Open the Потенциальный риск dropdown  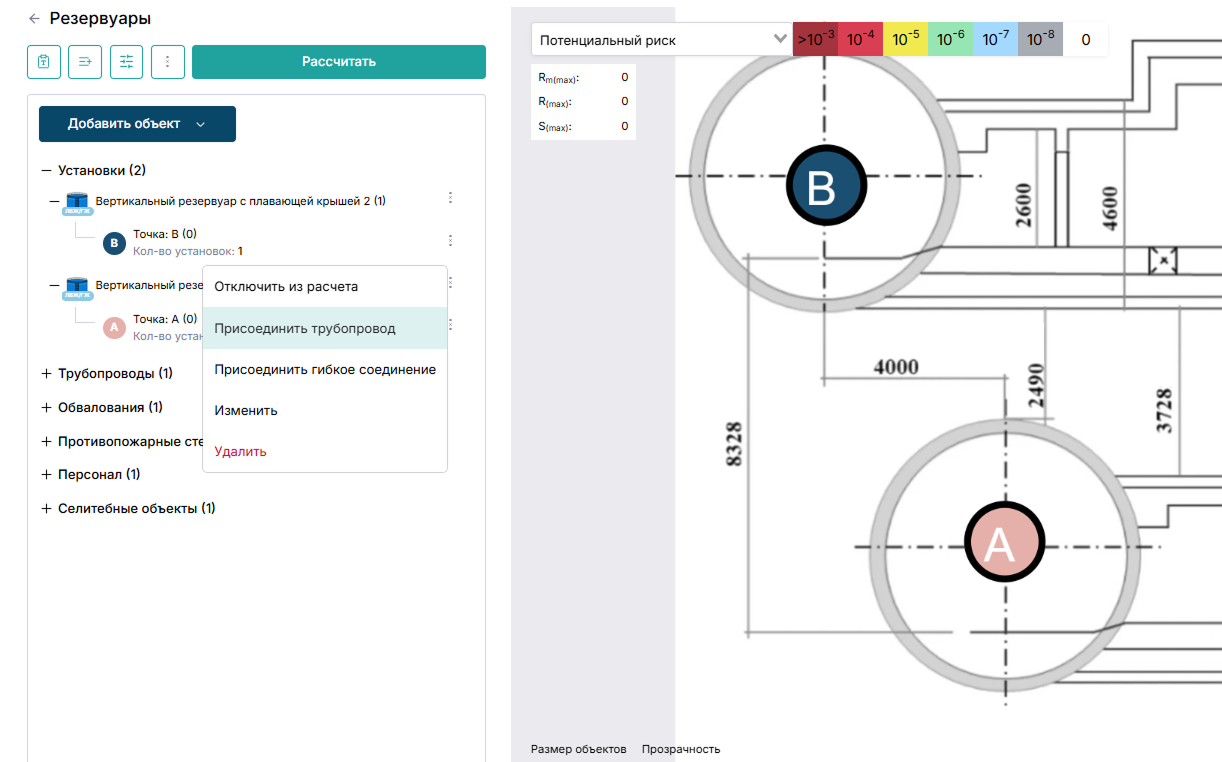pyautogui.click(x=661, y=40)
